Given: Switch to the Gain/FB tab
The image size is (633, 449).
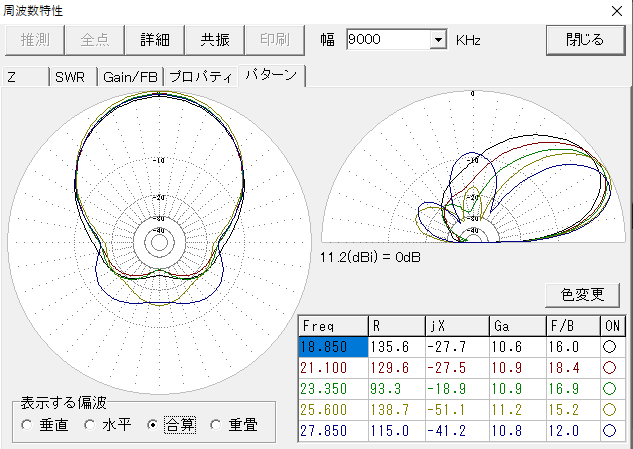Looking at the screenshot, I should [x=130, y=77].
